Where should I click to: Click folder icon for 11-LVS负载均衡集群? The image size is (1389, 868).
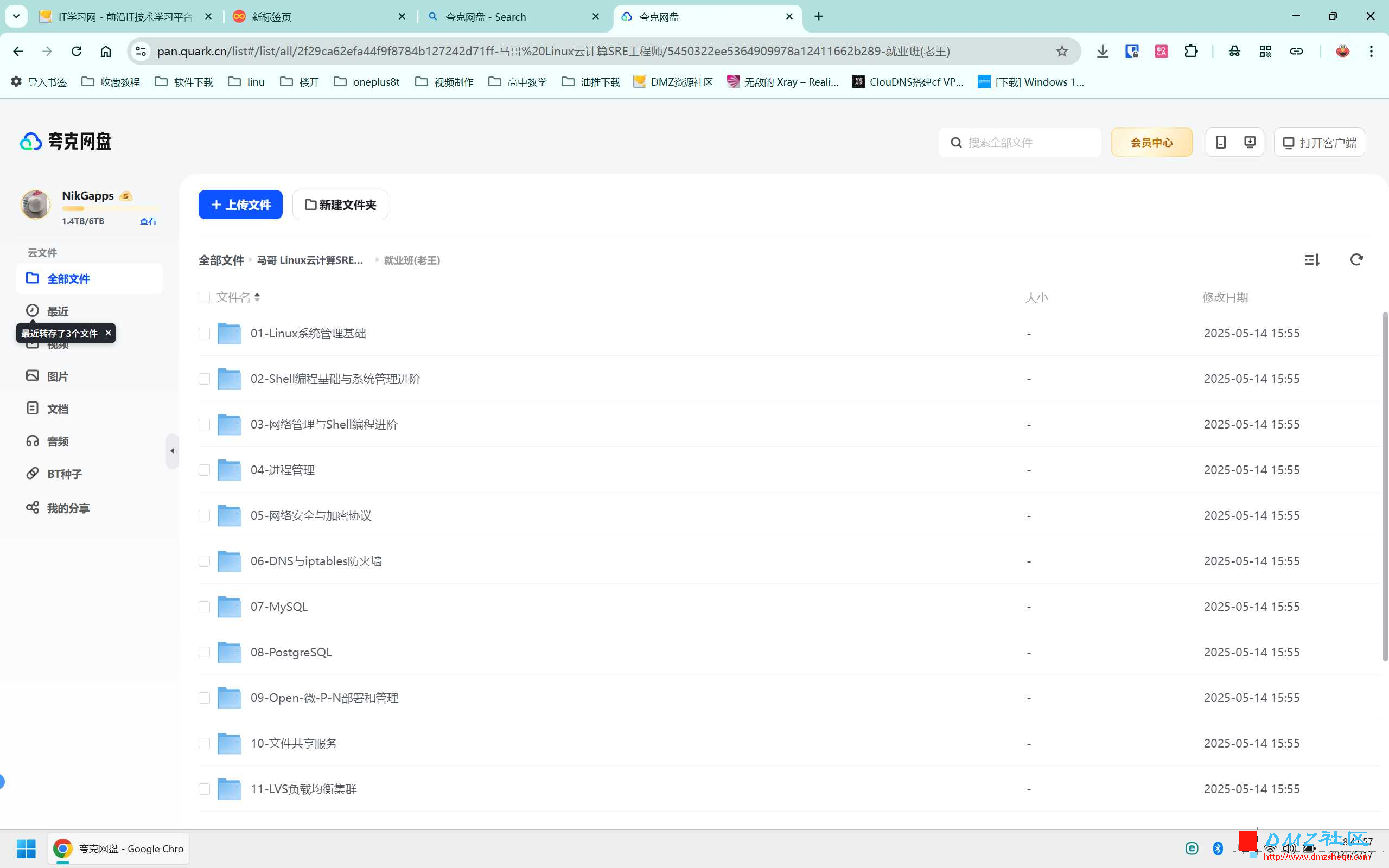click(229, 789)
